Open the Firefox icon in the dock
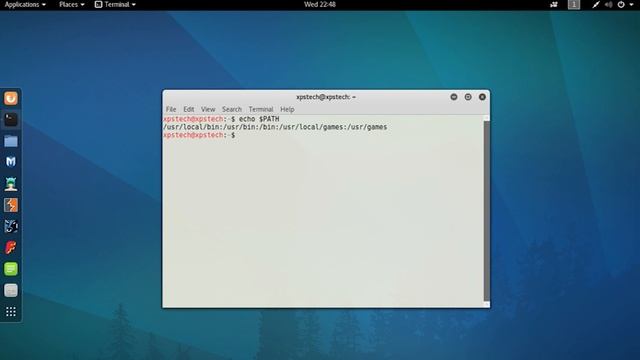This screenshot has width=640, height=360. pos(11,98)
